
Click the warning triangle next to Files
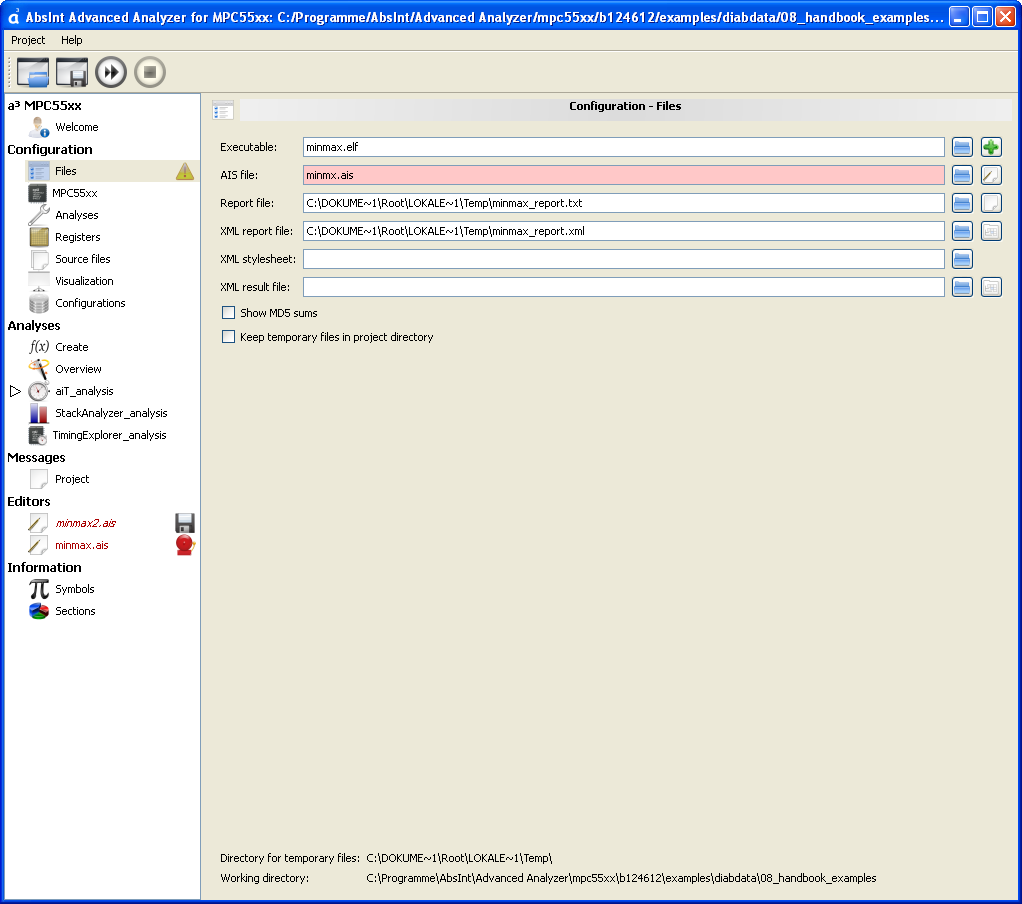[185, 171]
